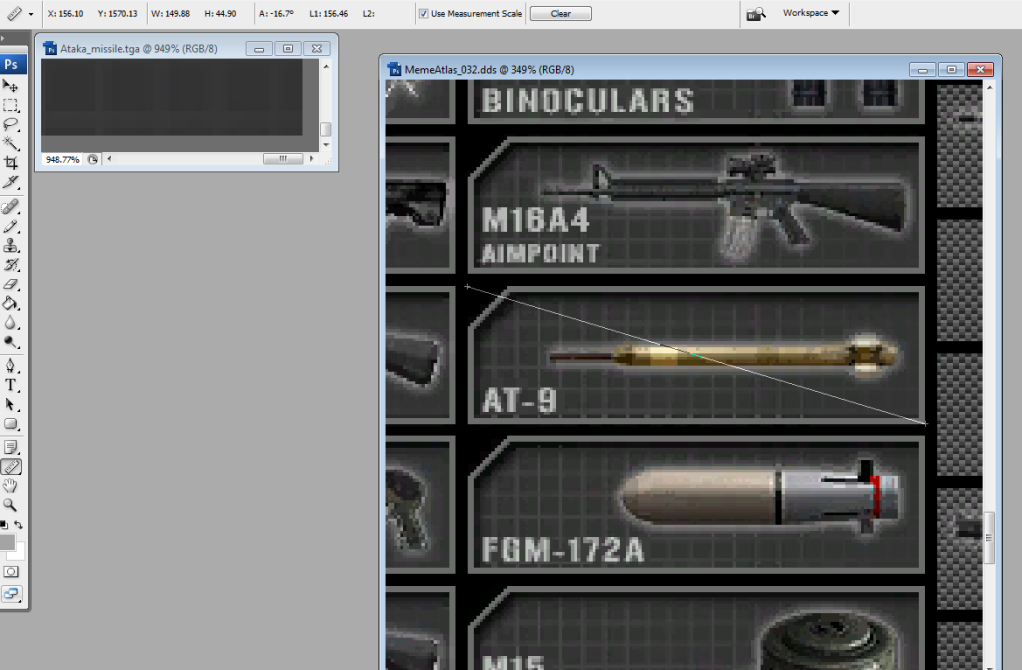
Task: Activate the Hand tool
Action: click(11, 486)
